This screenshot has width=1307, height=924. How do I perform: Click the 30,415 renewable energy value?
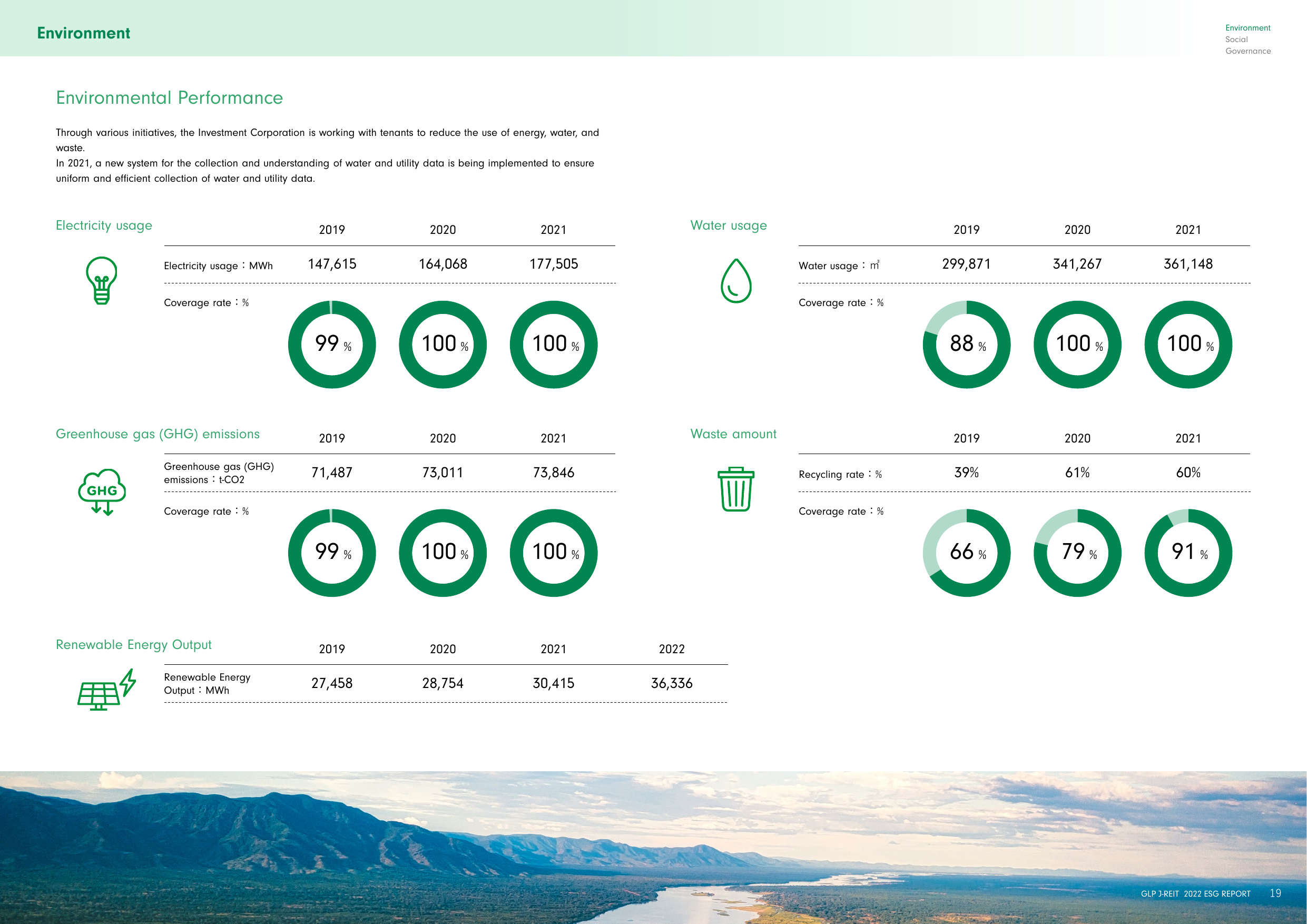pos(554,683)
